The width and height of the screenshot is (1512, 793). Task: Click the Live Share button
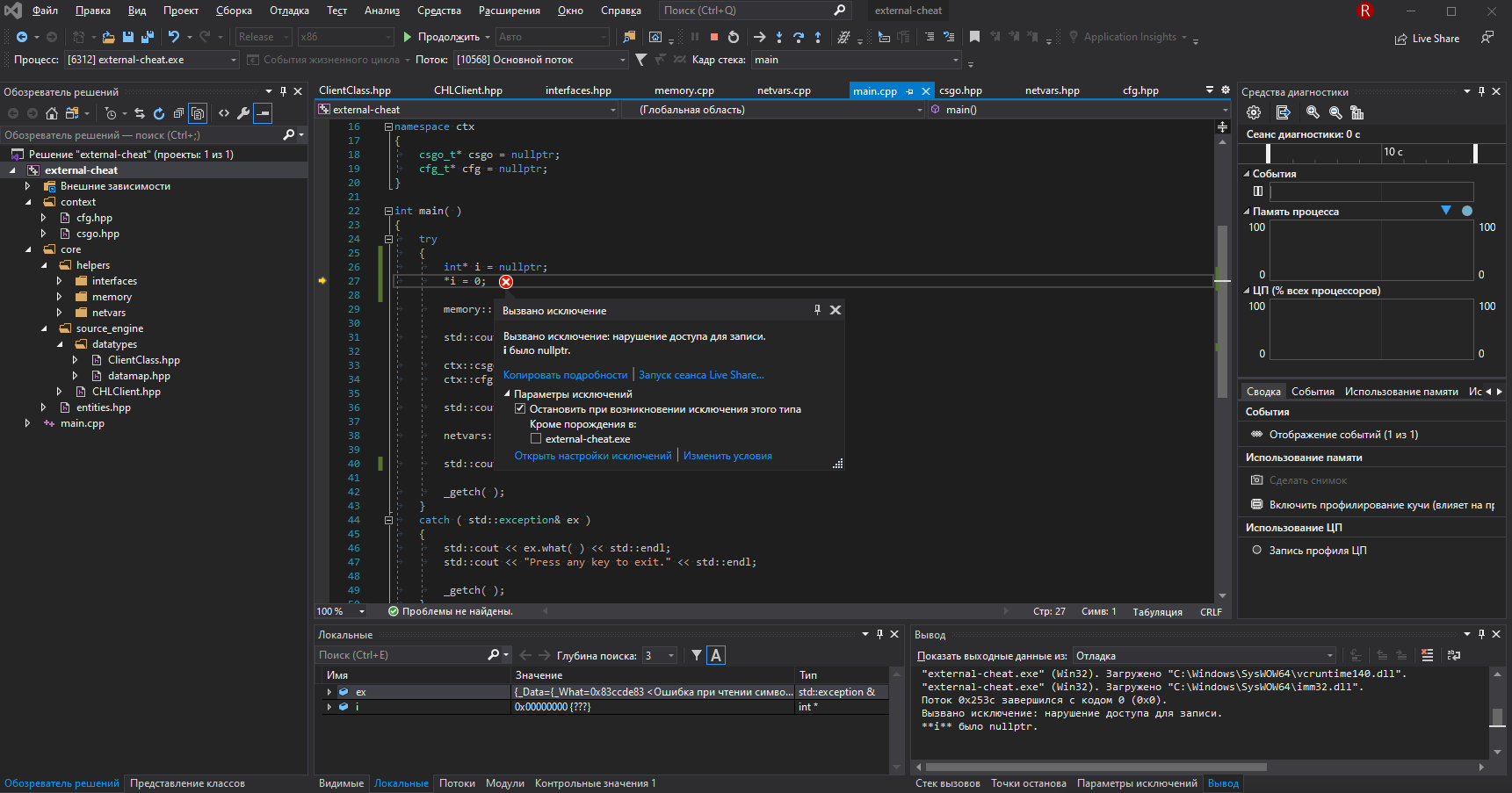[x=1427, y=39]
